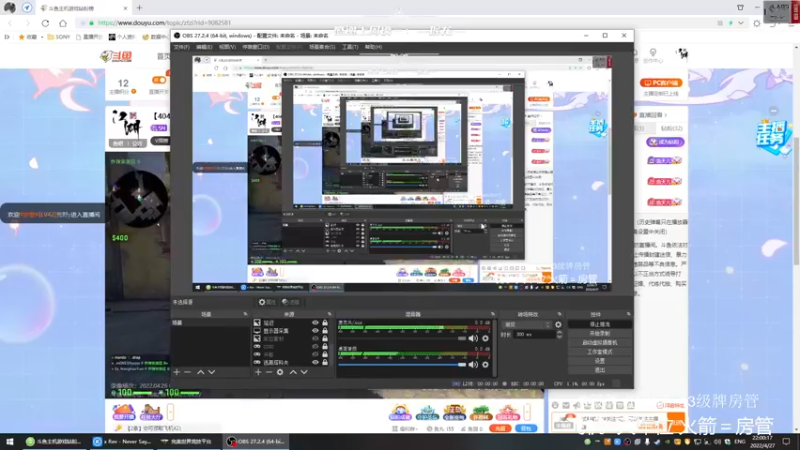
Task: Click the 开始录制 button in OBS controls
Action: coord(599,334)
